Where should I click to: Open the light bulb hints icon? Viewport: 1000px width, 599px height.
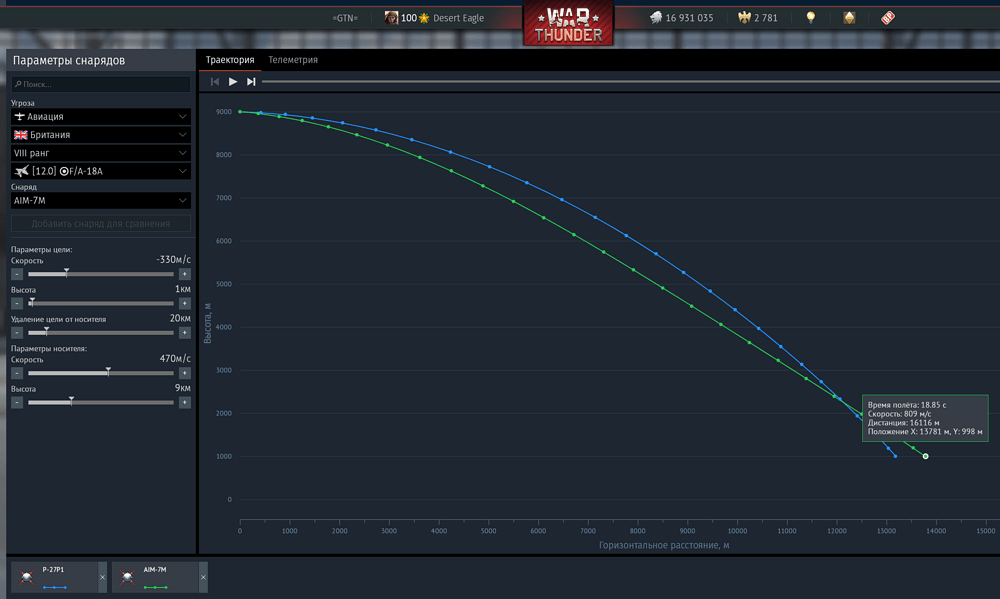811,18
